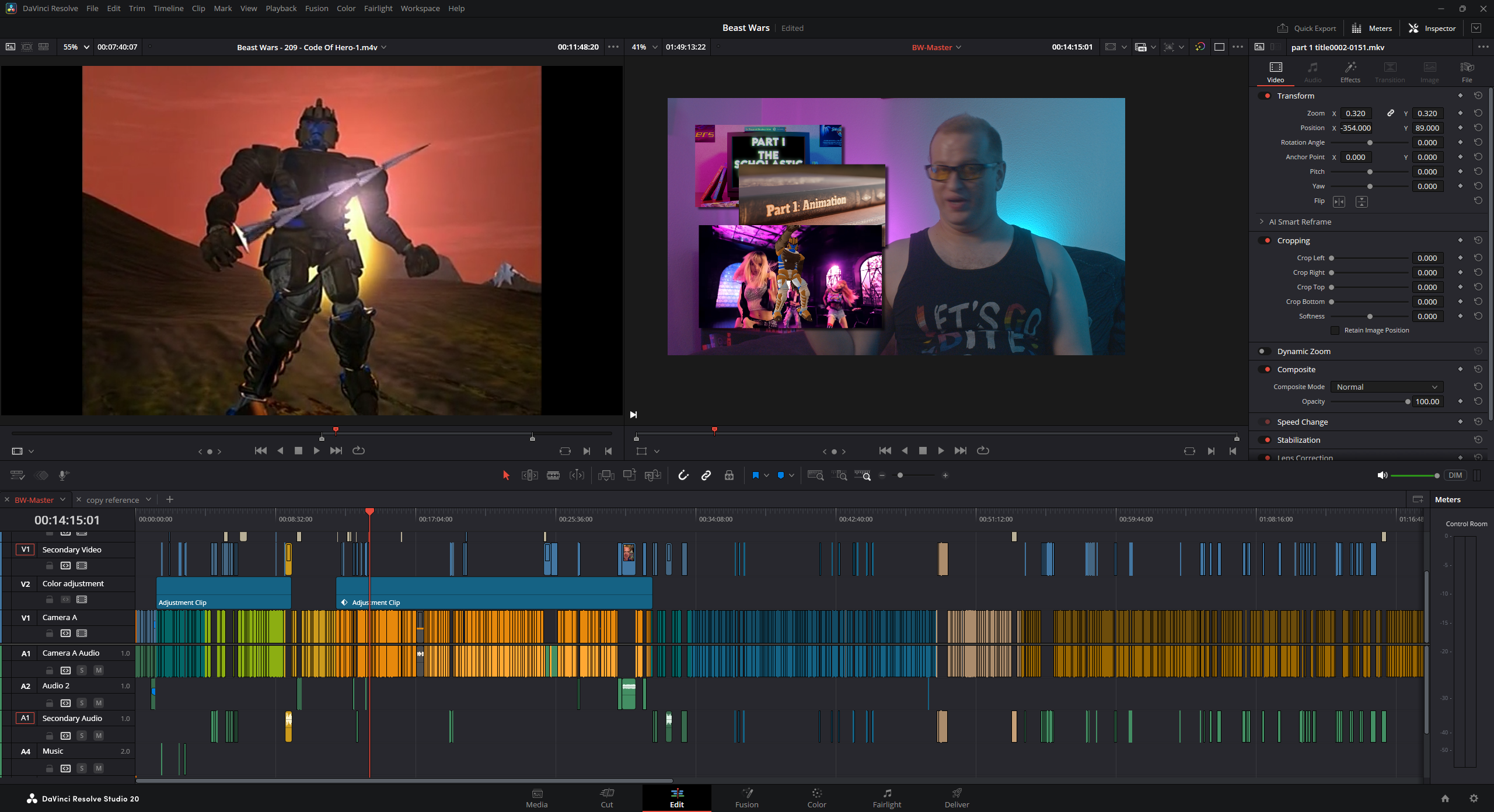Open the Workspace menu
Viewport: 1494px width, 812px height.
420,8
